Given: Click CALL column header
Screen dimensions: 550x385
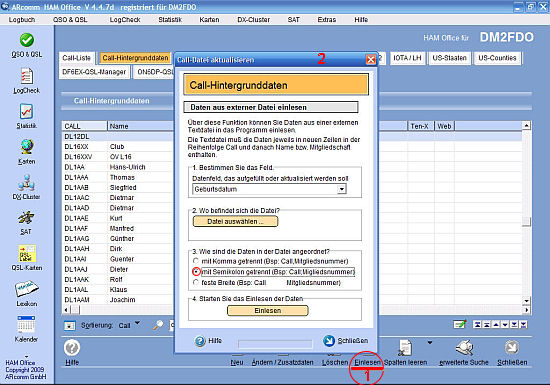Looking at the screenshot, I should point(85,126).
